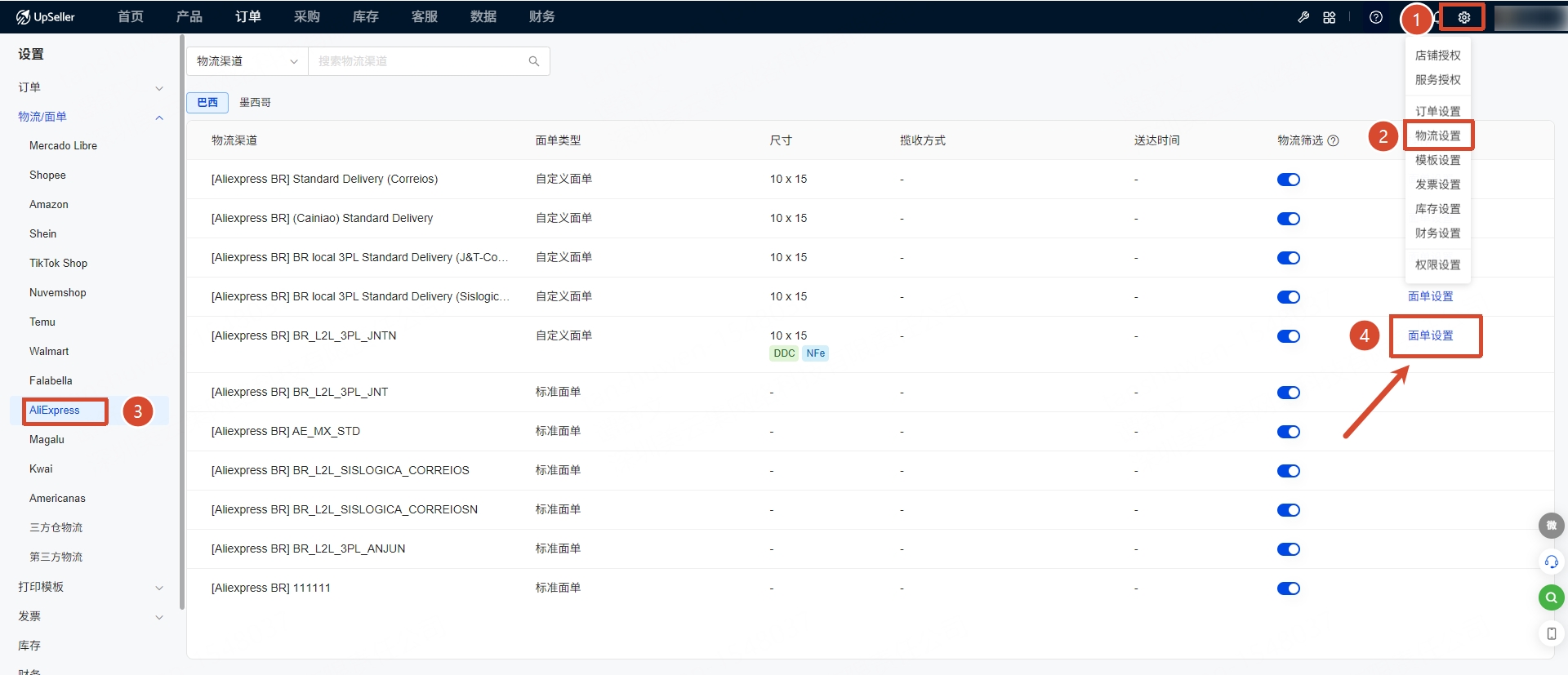Choose 订单设置 from settings menu
1568x675 pixels.
pyautogui.click(x=1438, y=111)
